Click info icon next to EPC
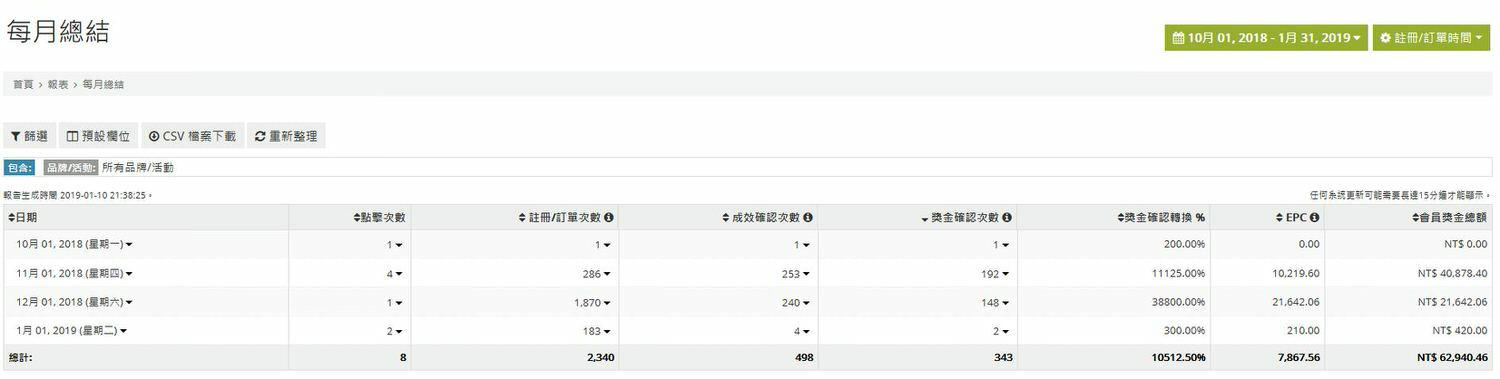This screenshot has height=379, width=1500. tap(1315, 217)
